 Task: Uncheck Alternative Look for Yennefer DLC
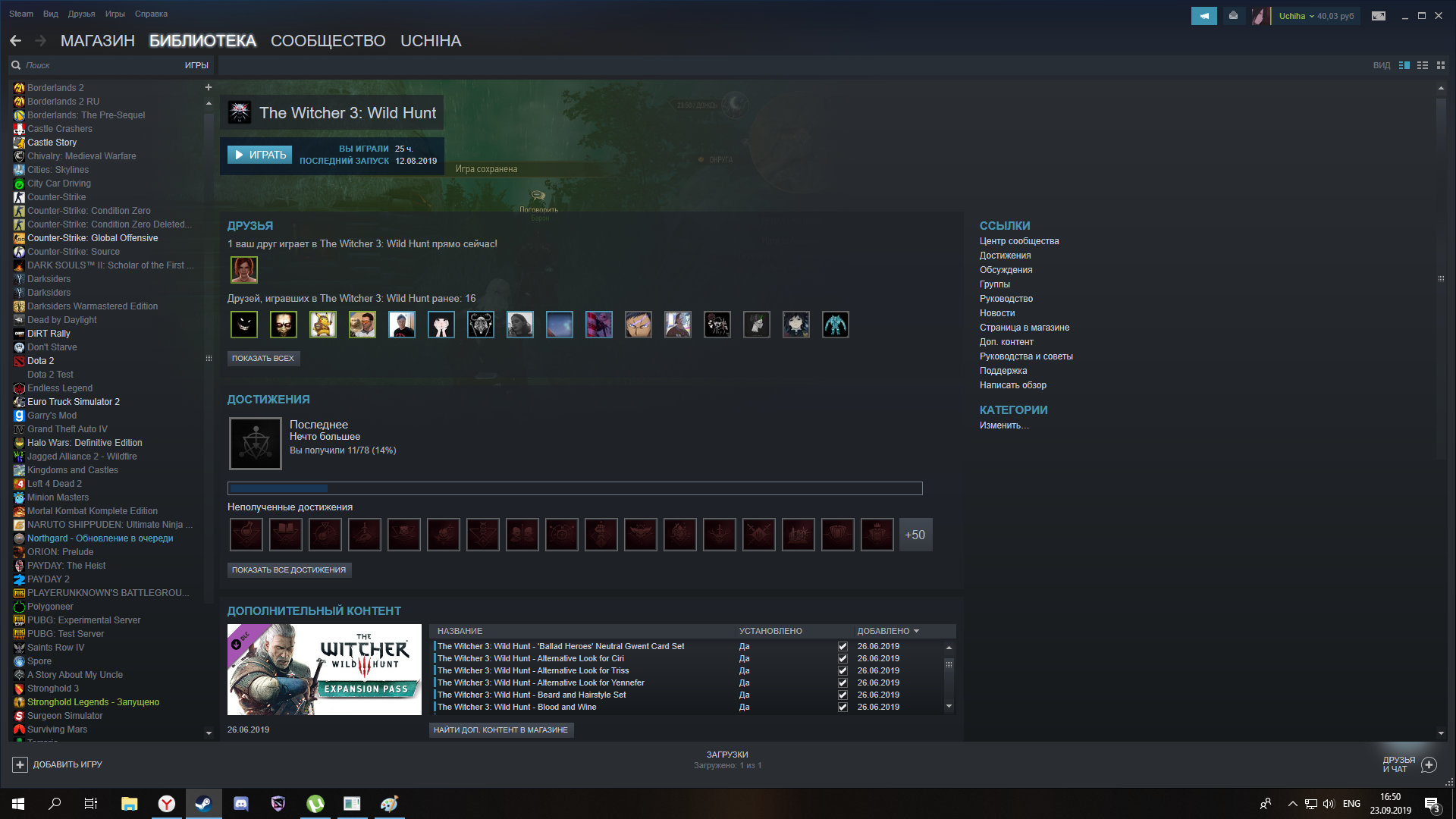[843, 683]
